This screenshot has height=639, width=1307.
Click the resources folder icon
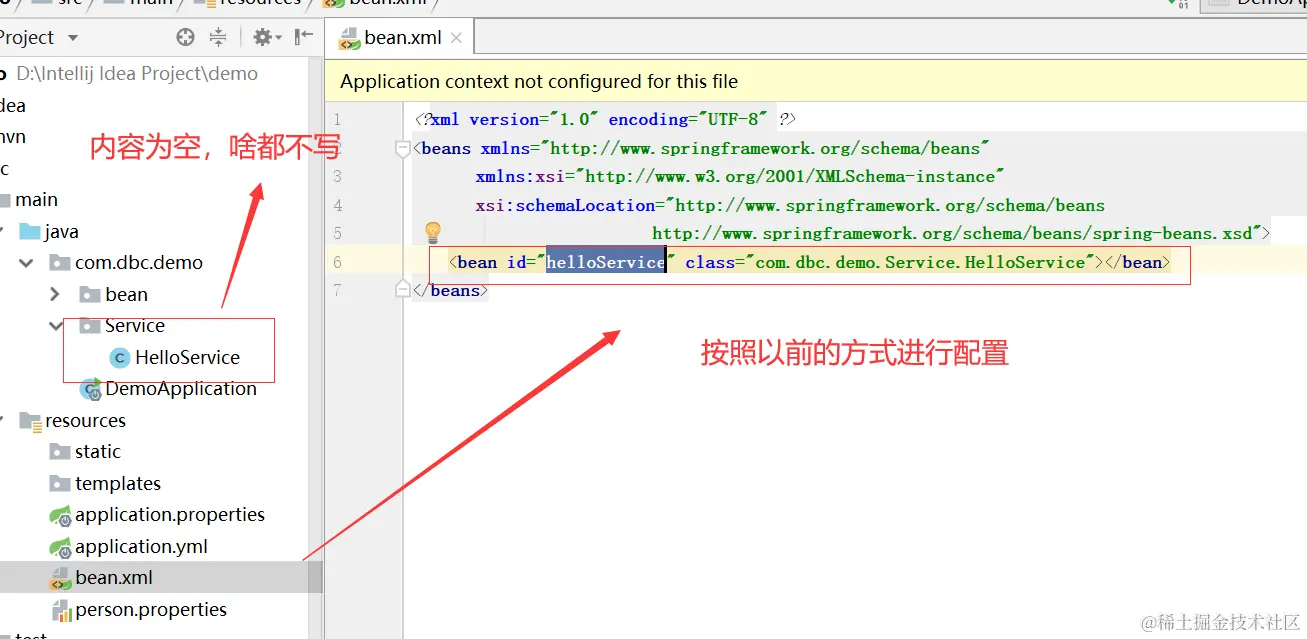tap(30, 421)
